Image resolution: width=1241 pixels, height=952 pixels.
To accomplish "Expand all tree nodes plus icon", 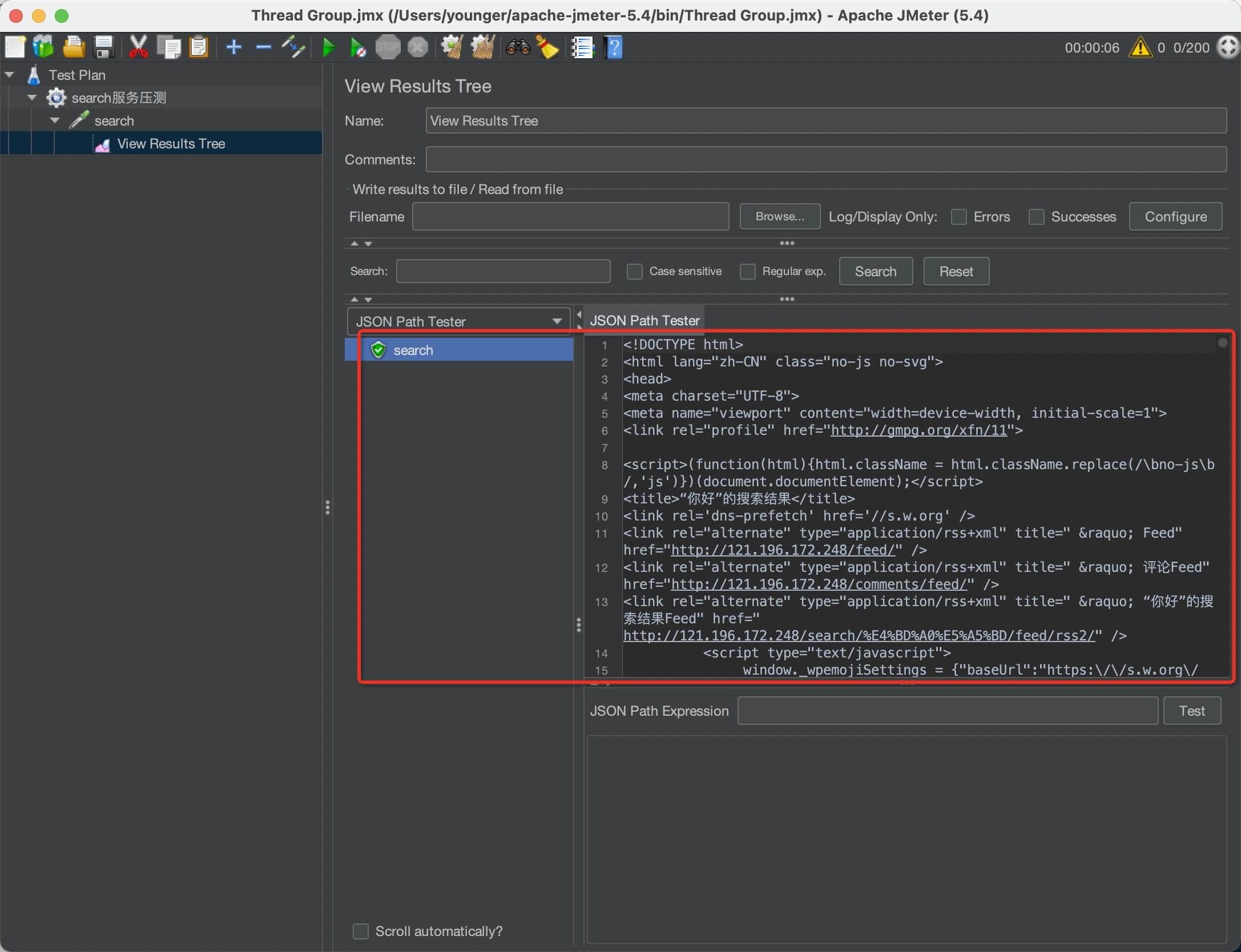I will 234,47.
